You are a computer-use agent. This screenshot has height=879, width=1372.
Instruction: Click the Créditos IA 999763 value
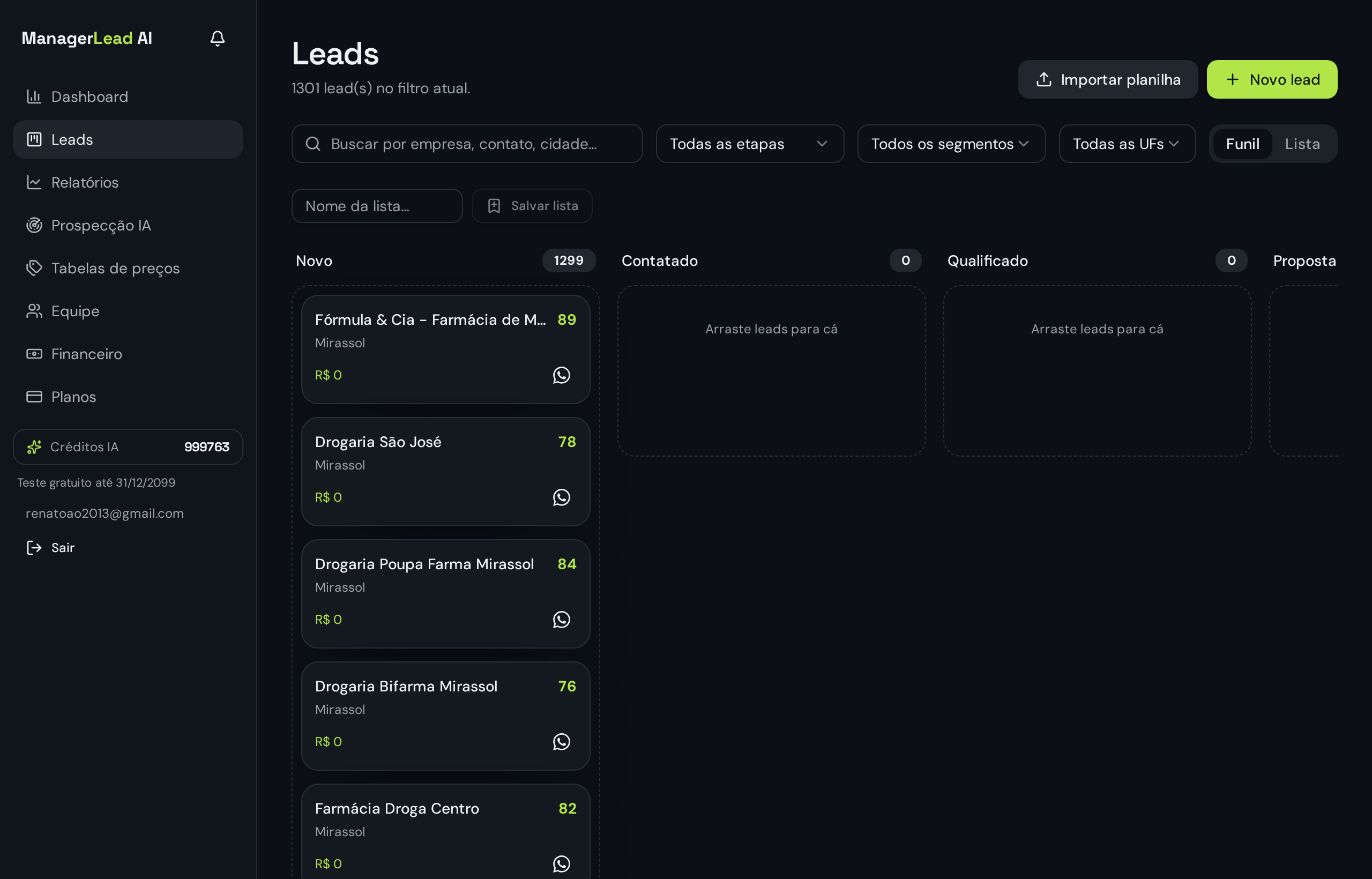pyautogui.click(x=206, y=446)
